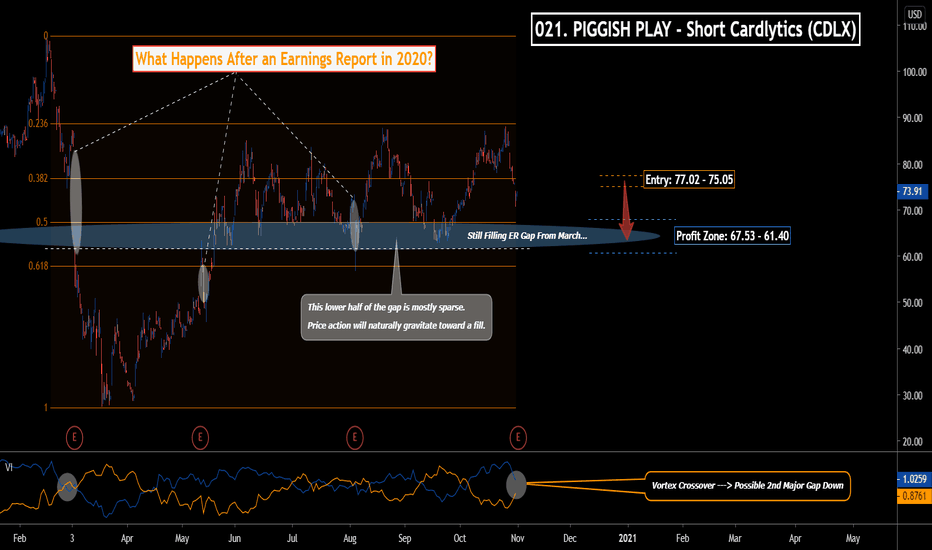Screen dimensions: 932x550
Task: Click the 90.00 price axis tick
Action: (x=914, y=118)
